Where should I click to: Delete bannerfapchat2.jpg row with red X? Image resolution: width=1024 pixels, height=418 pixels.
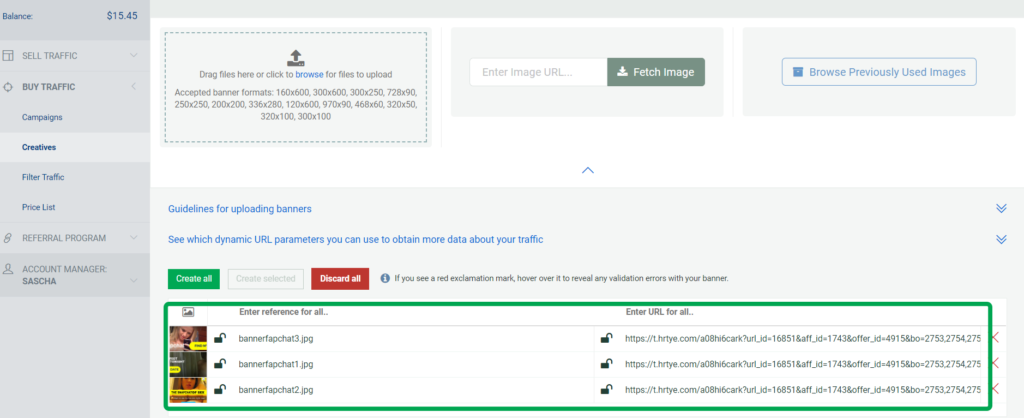click(995, 389)
